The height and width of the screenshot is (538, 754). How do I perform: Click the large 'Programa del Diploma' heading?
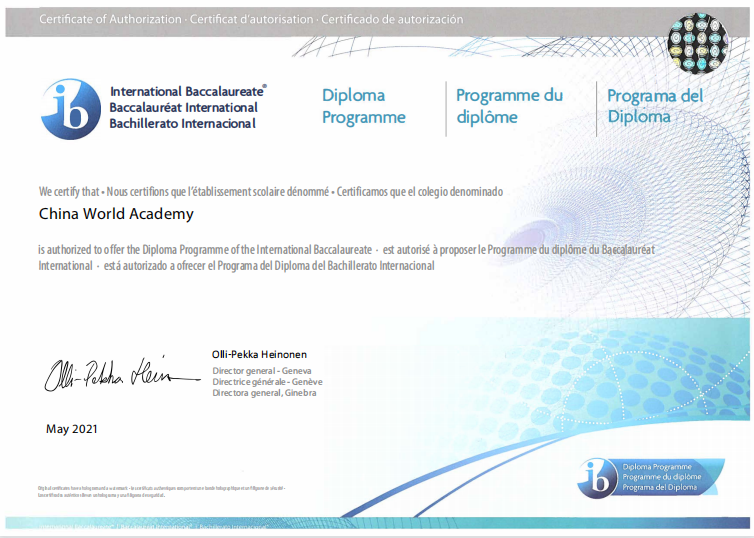(x=655, y=106)
